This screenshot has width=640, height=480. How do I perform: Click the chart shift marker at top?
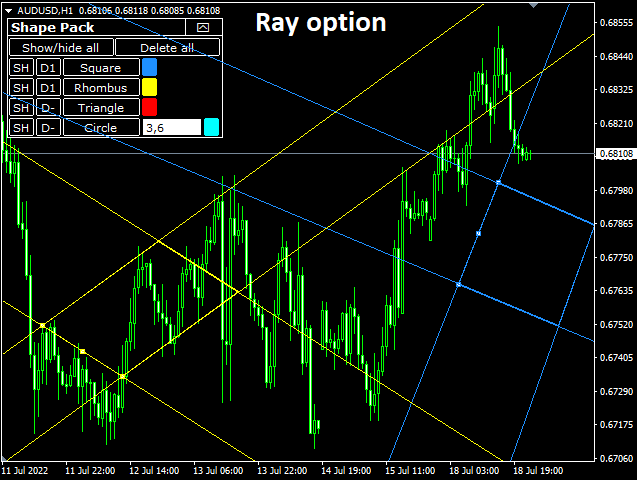click(533, 5)
